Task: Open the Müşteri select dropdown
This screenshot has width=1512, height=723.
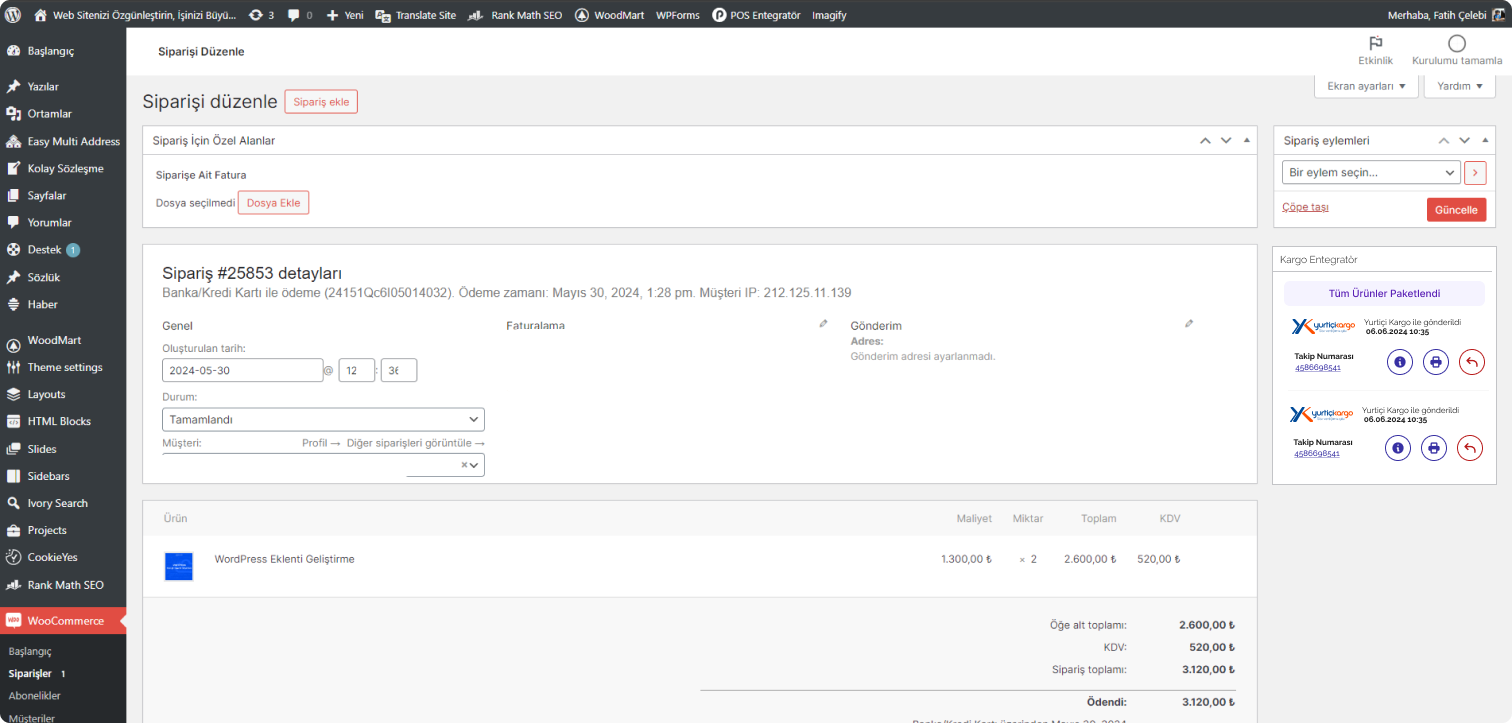Action: [323, 465]
